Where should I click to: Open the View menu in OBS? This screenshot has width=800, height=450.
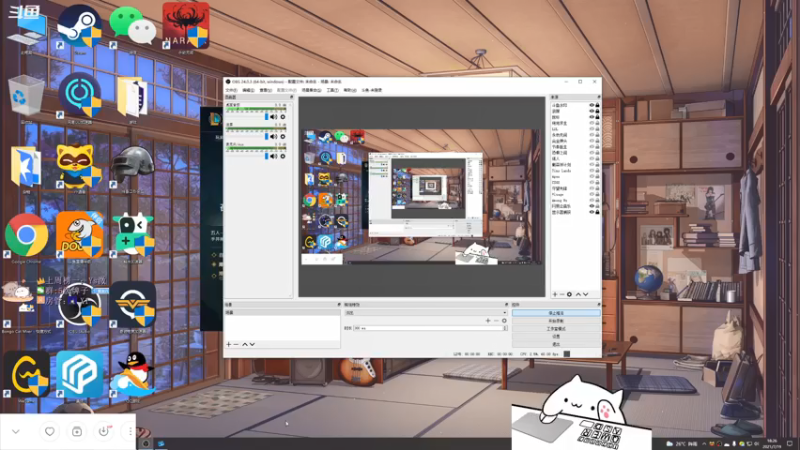pos(265,90)
